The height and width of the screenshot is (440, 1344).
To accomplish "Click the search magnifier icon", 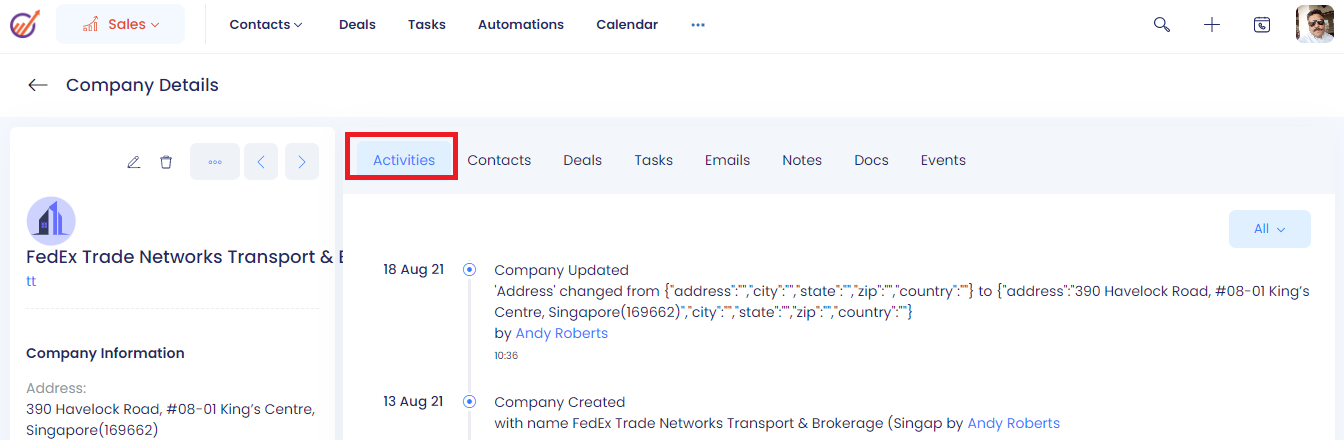I will click(x=1162, y=24).
